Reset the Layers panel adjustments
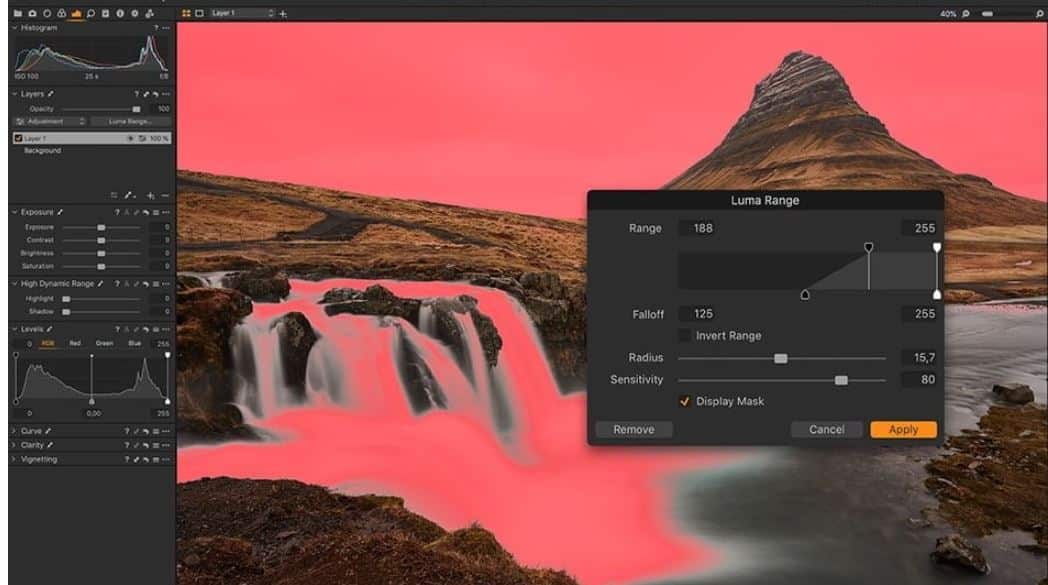Image resolution: width=1048 pixels, height=585 pixels. [x=156, y=94]
